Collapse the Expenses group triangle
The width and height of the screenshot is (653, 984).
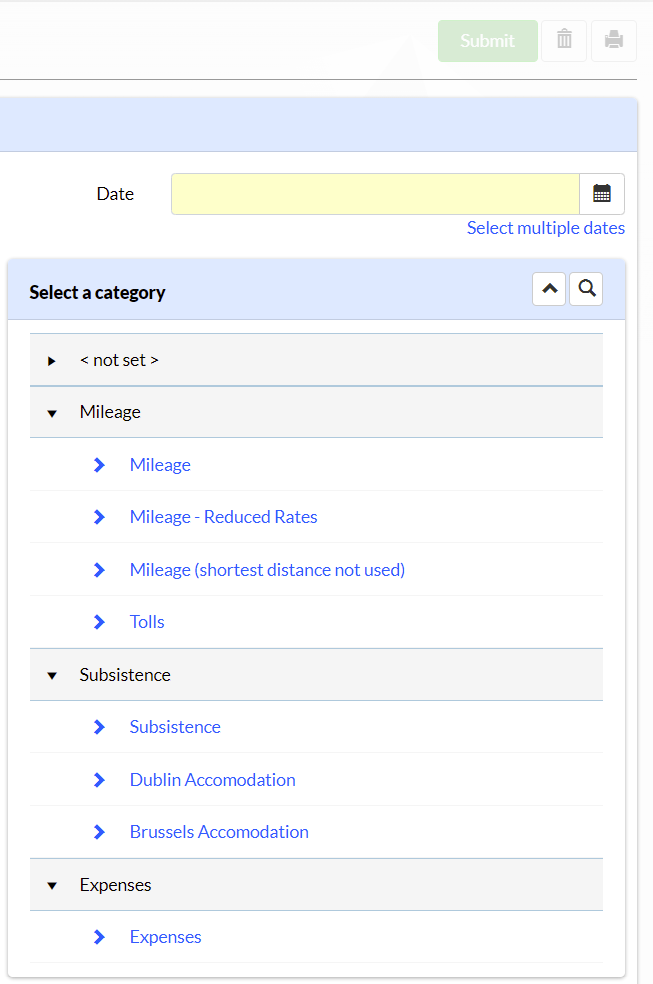[52, 886]
